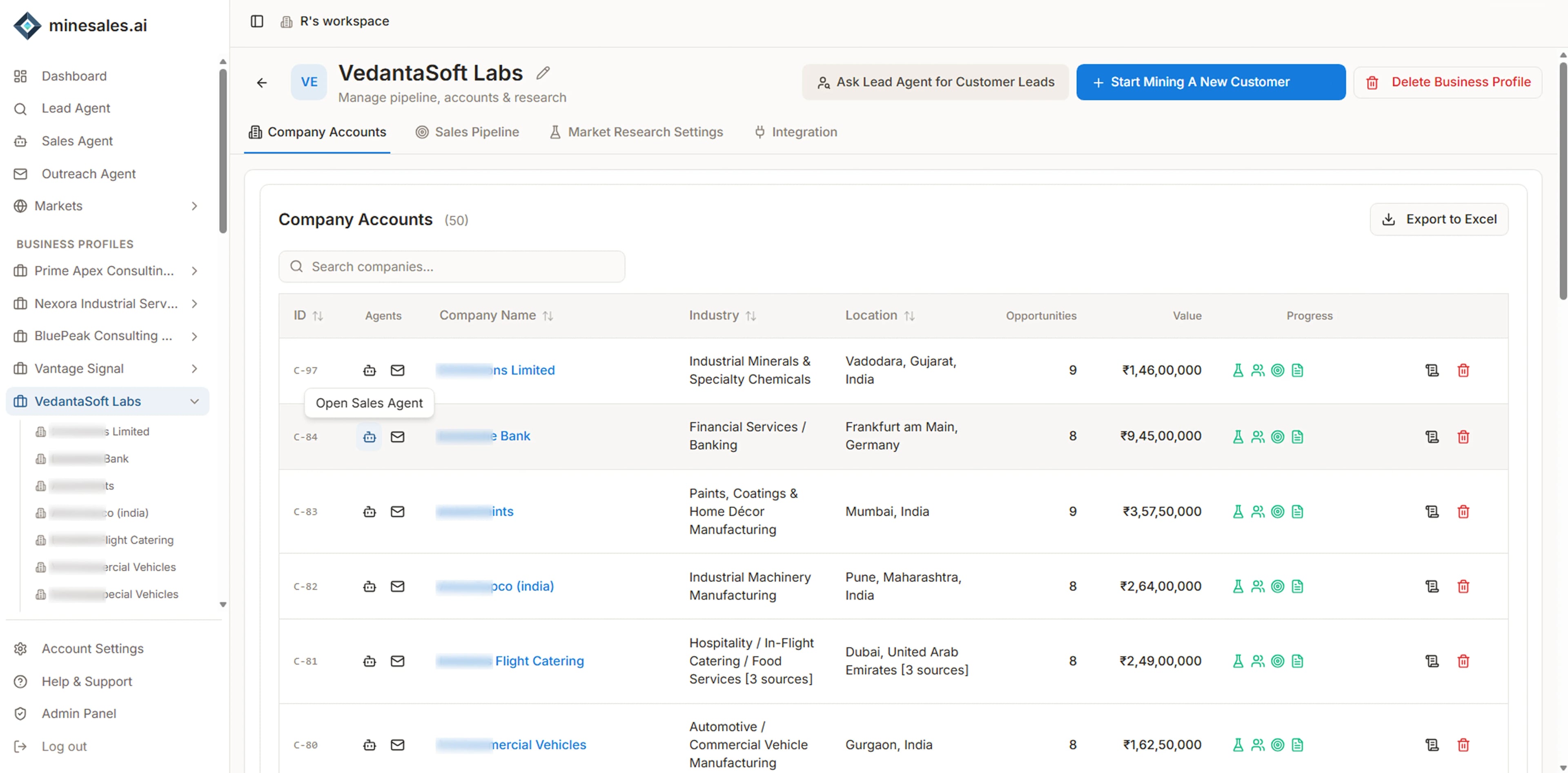Screen dimensions: 1568x773
Task: Open the Integration tab
Action: point(795,132)
